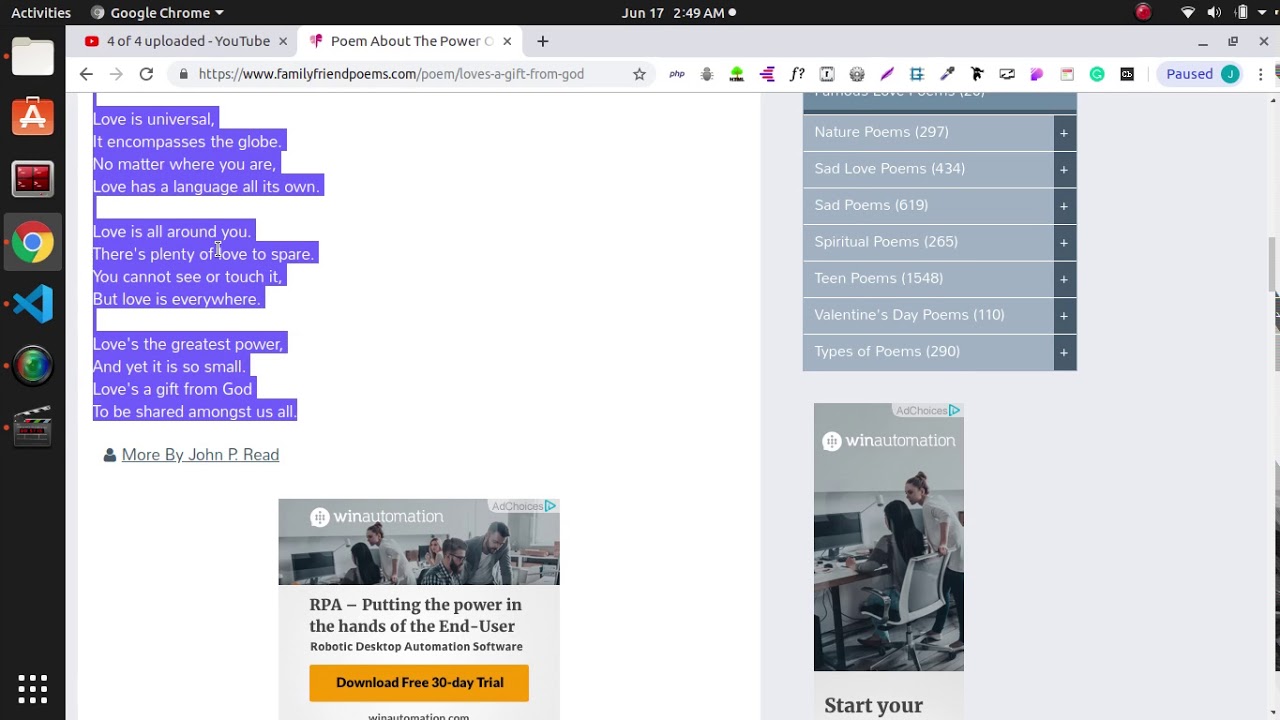Screen dimensions: 1280x720
Task: Open the system volume indicator
Action: click(x=1214, y=13)
